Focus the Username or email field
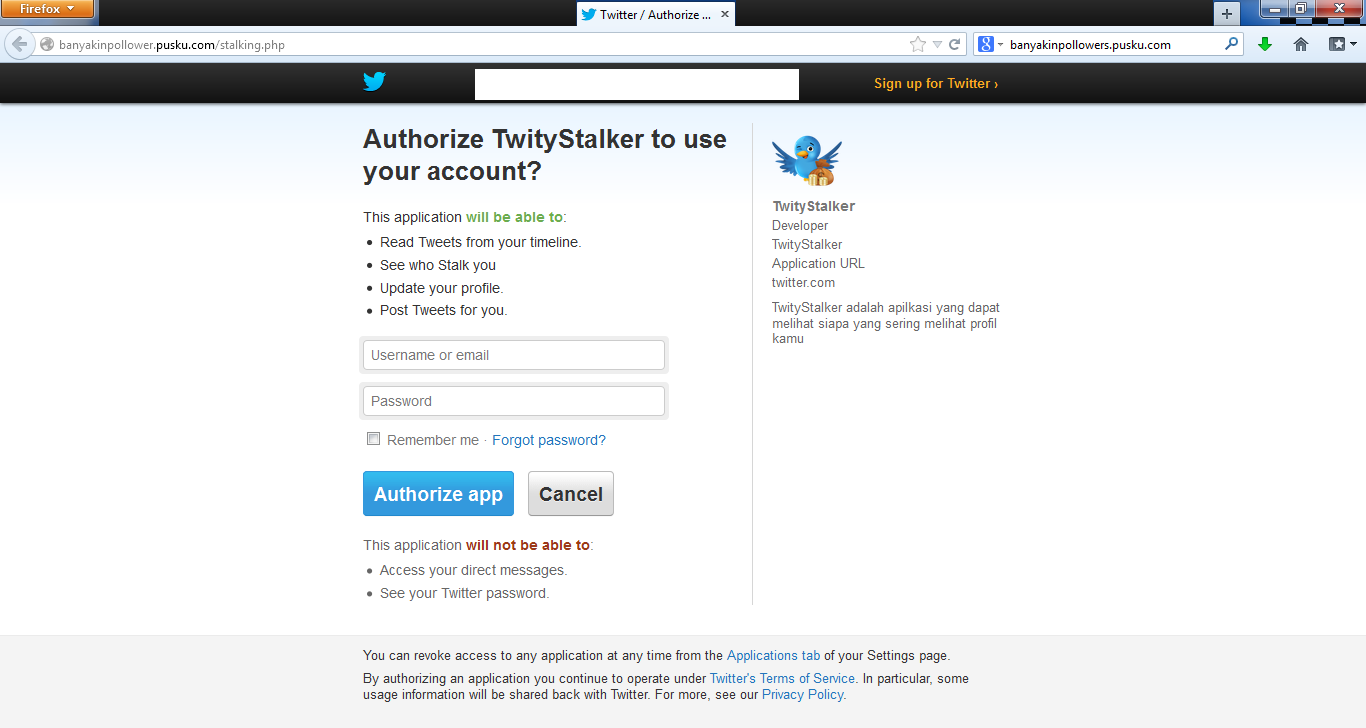The image size is (1366, 728). 514,355
